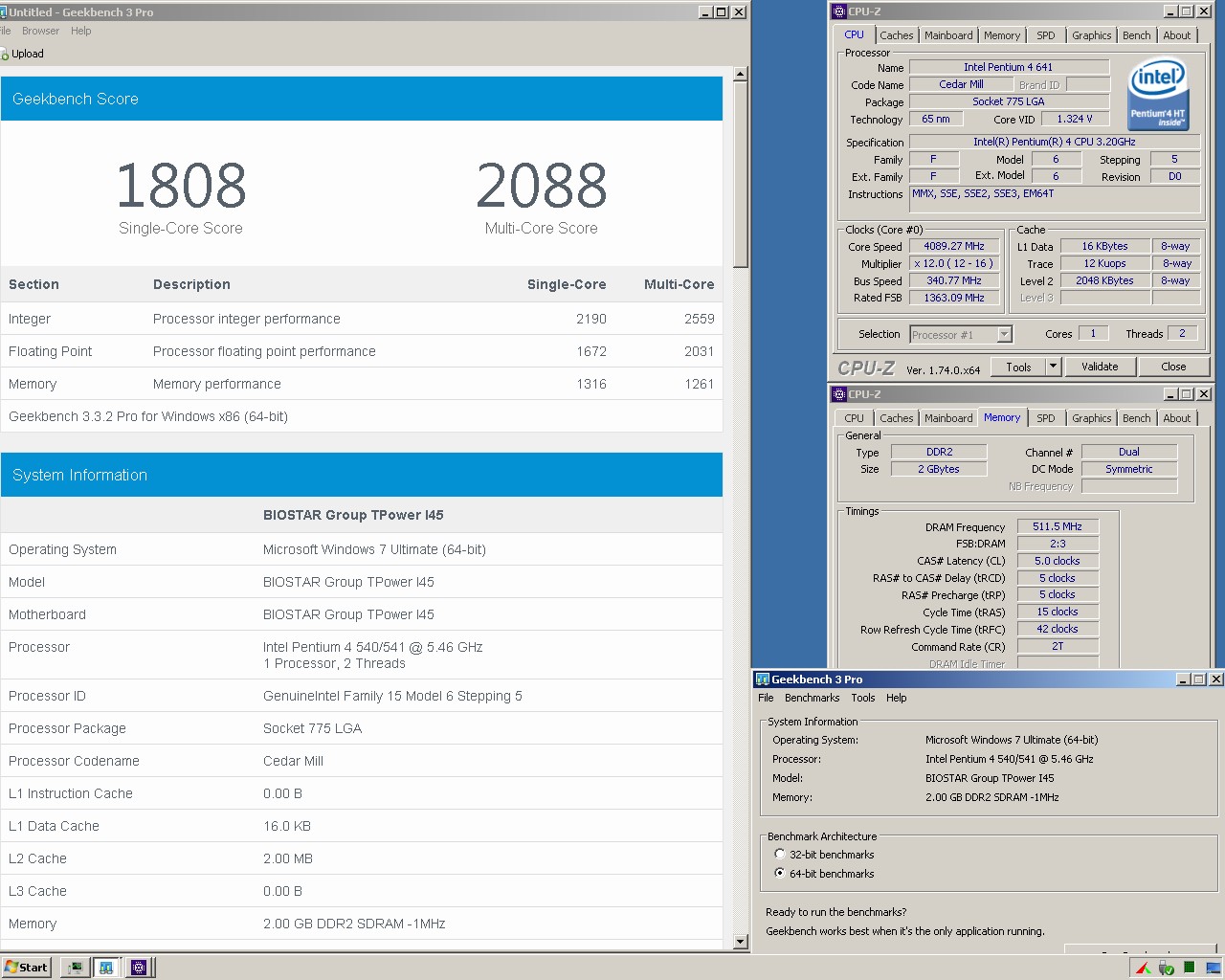
Task: Click the Memory Type value DDR2
Action: [x=939, y=452]
